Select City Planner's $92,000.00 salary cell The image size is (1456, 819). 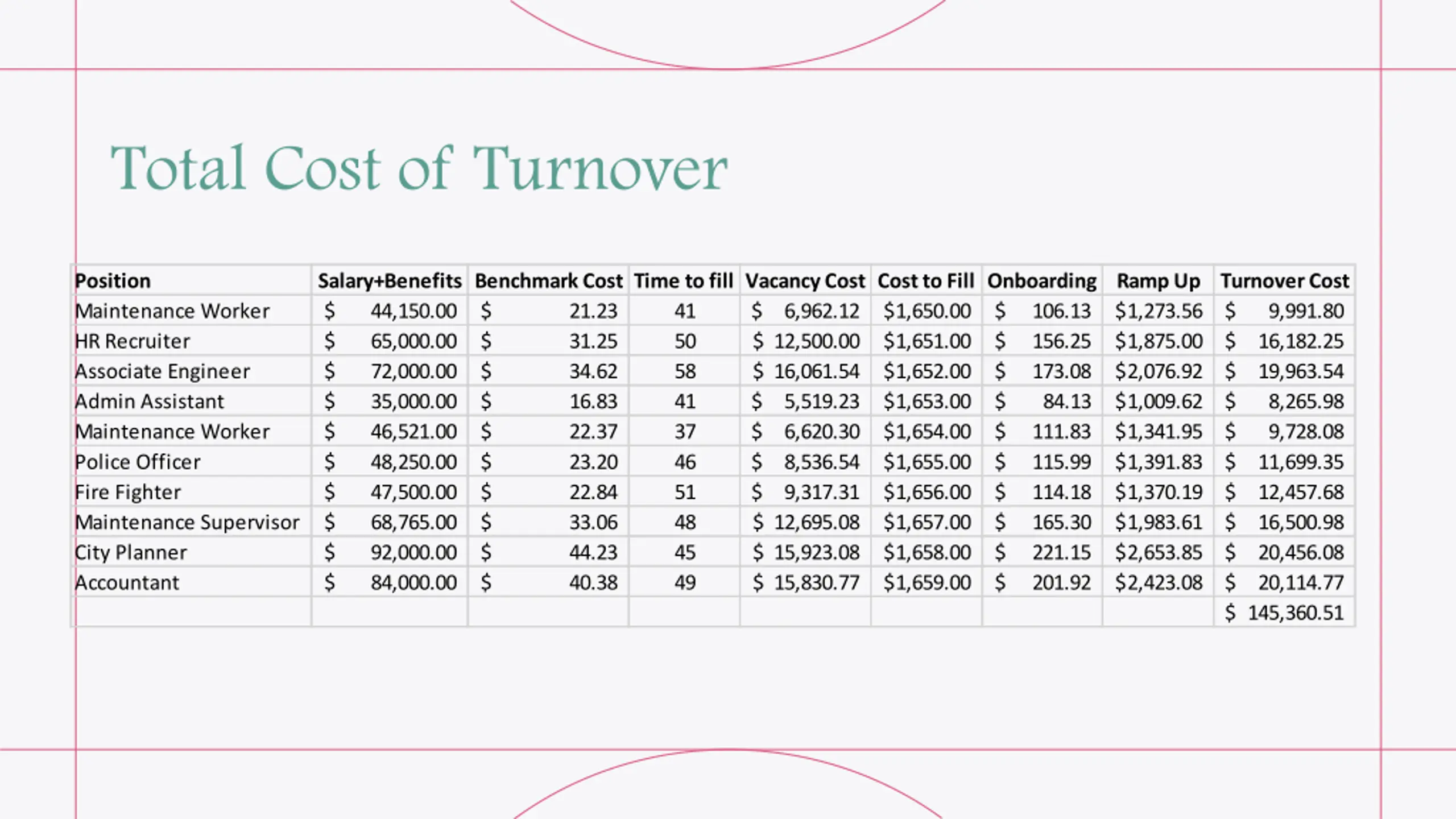click(390, 552)
